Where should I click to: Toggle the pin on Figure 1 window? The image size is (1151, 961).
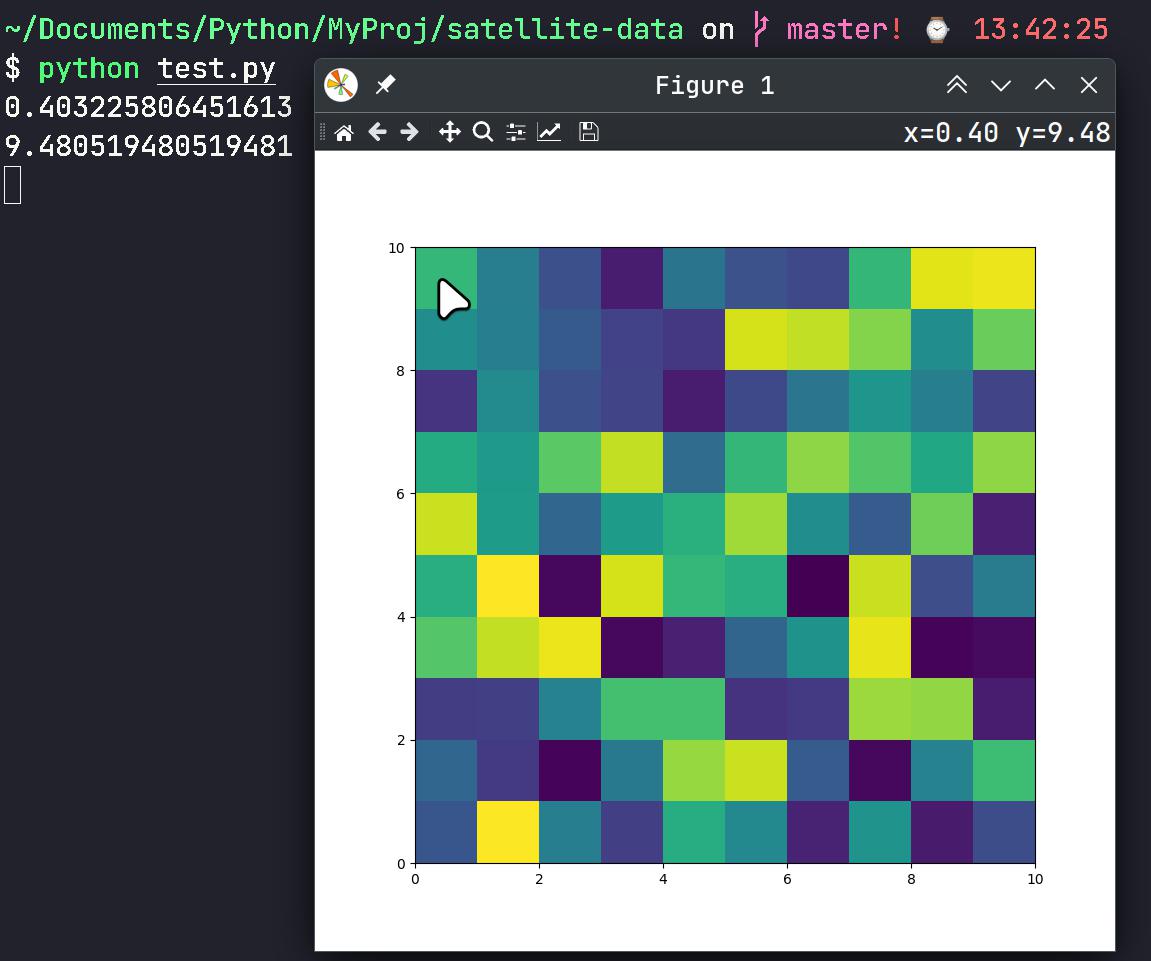click(385, 86)
